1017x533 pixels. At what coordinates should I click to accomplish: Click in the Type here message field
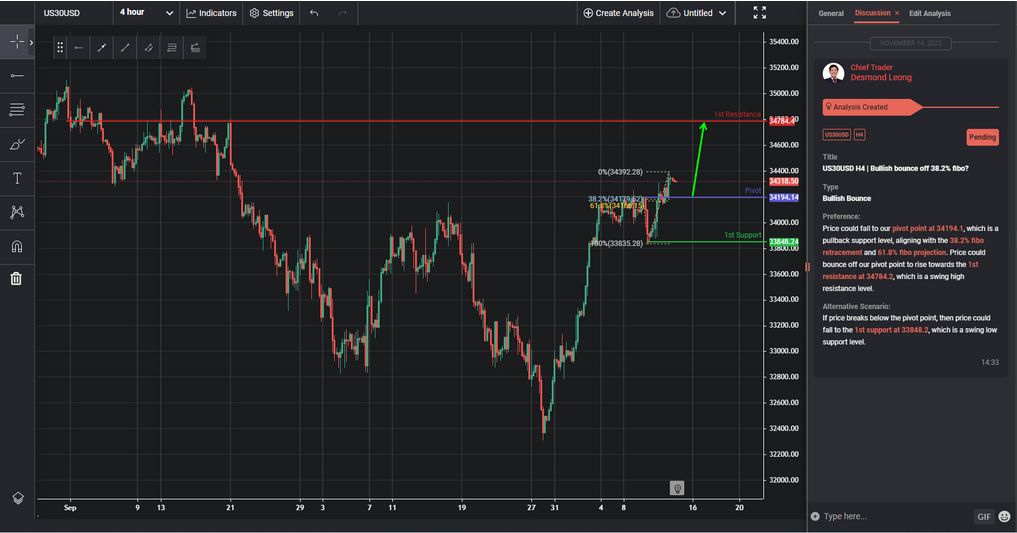(895, 516)
